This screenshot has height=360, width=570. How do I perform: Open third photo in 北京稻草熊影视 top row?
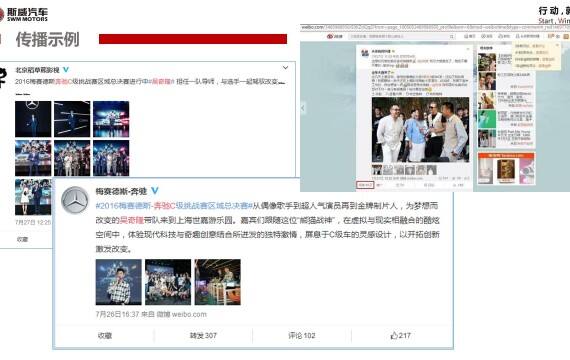click(x=111, y=119)
